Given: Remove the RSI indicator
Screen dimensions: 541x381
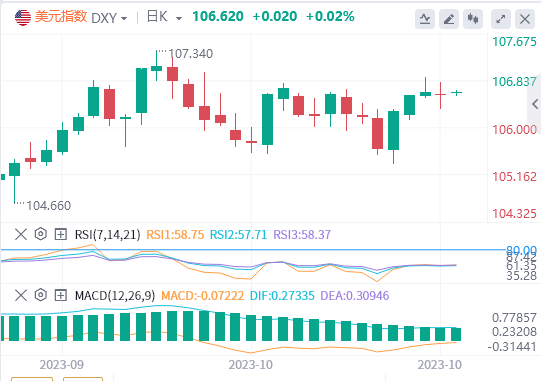Looking at the screenshot, I should [21, 234].
